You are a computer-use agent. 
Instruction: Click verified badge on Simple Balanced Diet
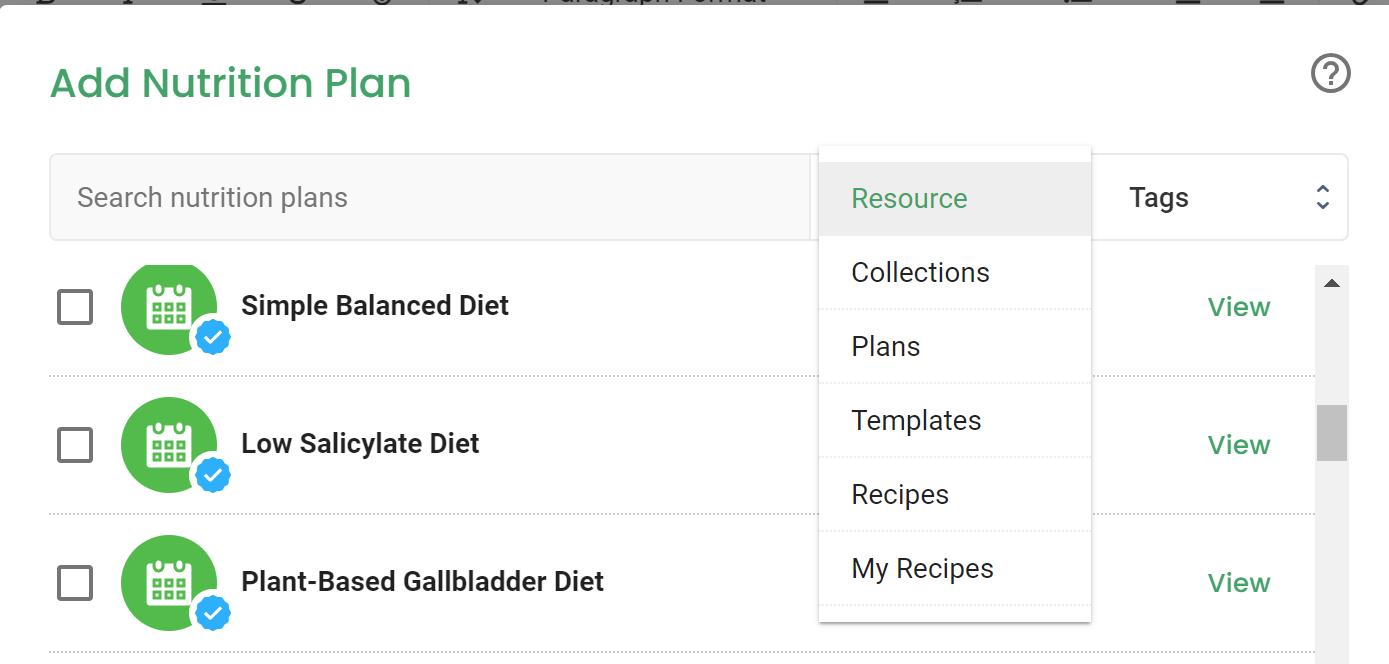click(x=213, y=338)
